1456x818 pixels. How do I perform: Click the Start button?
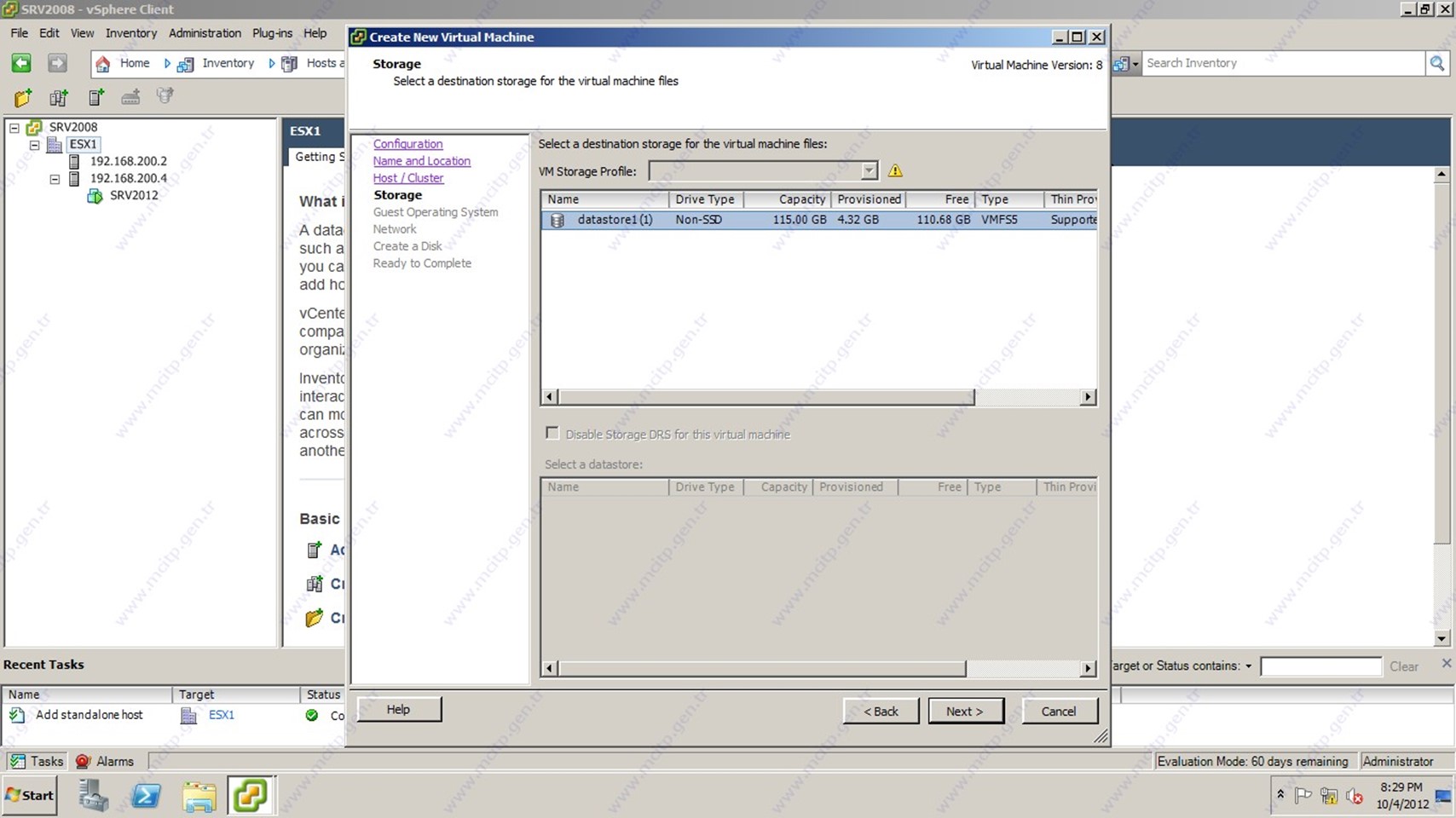[x=30, y=795]
